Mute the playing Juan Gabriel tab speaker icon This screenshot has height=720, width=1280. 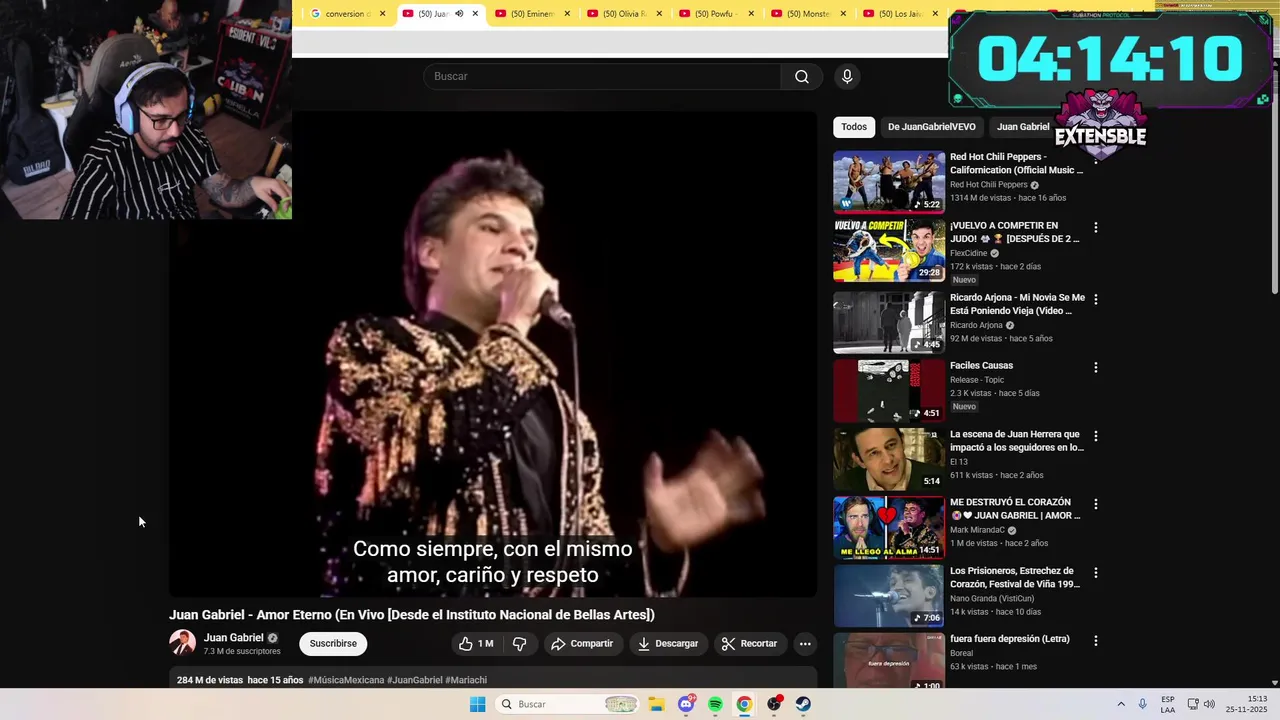[459, 14]
